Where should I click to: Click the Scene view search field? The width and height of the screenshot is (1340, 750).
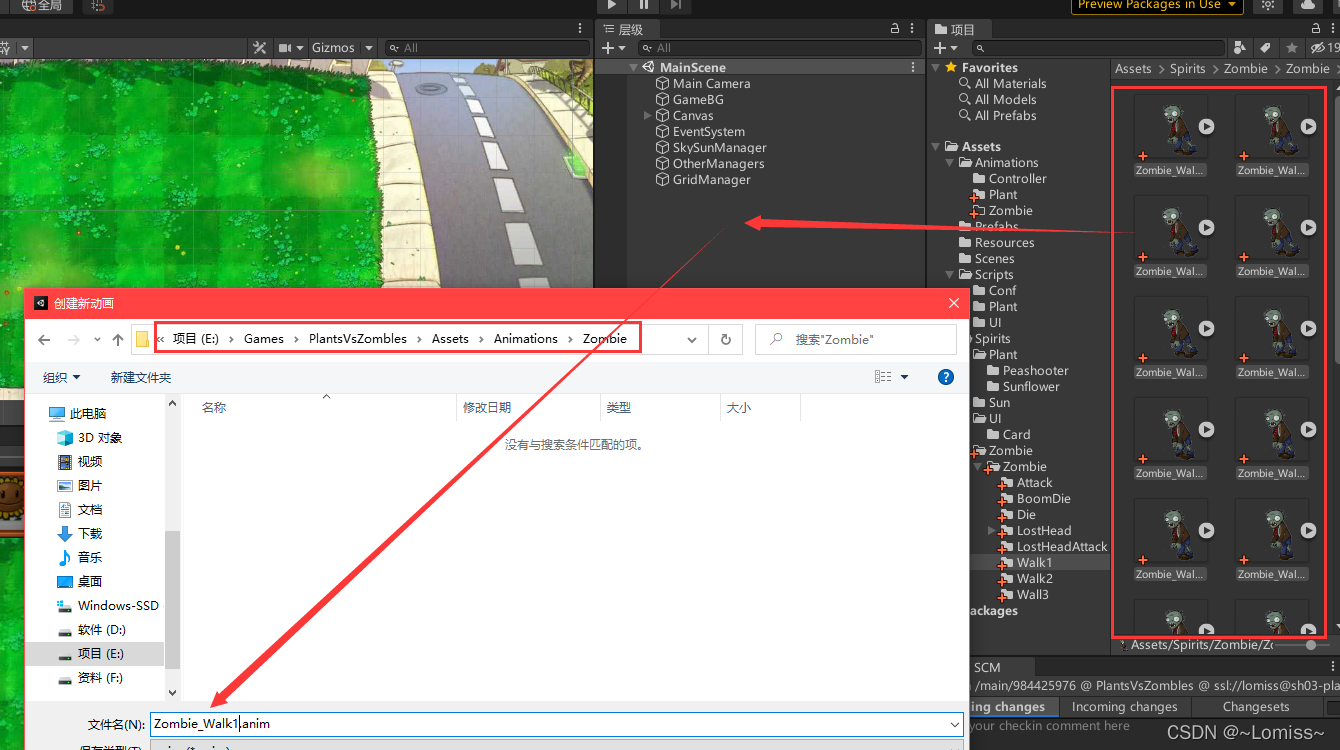click(487, 48)
